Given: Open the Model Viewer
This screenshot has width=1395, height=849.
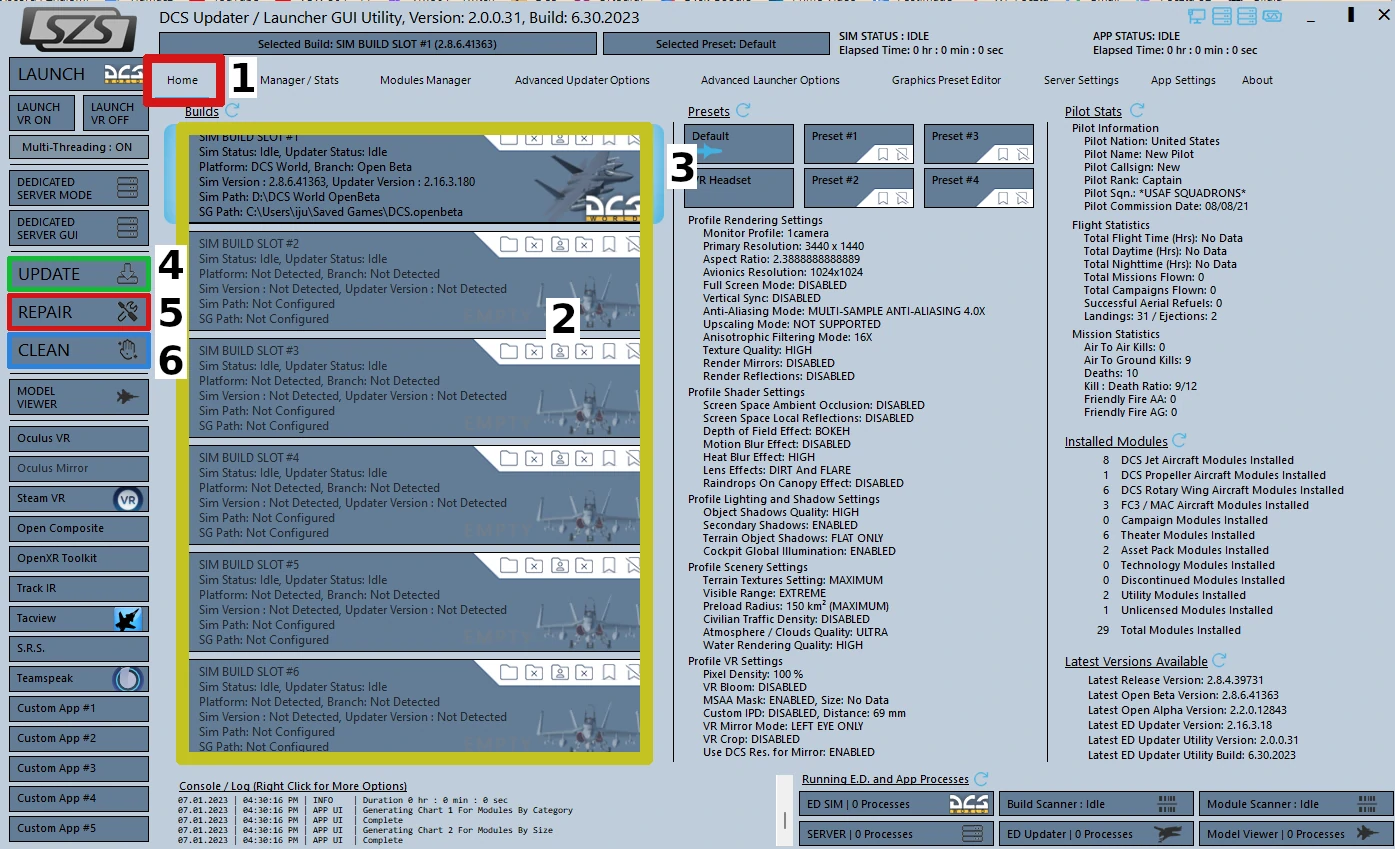Looking at the screenshot, I should 78,397.
